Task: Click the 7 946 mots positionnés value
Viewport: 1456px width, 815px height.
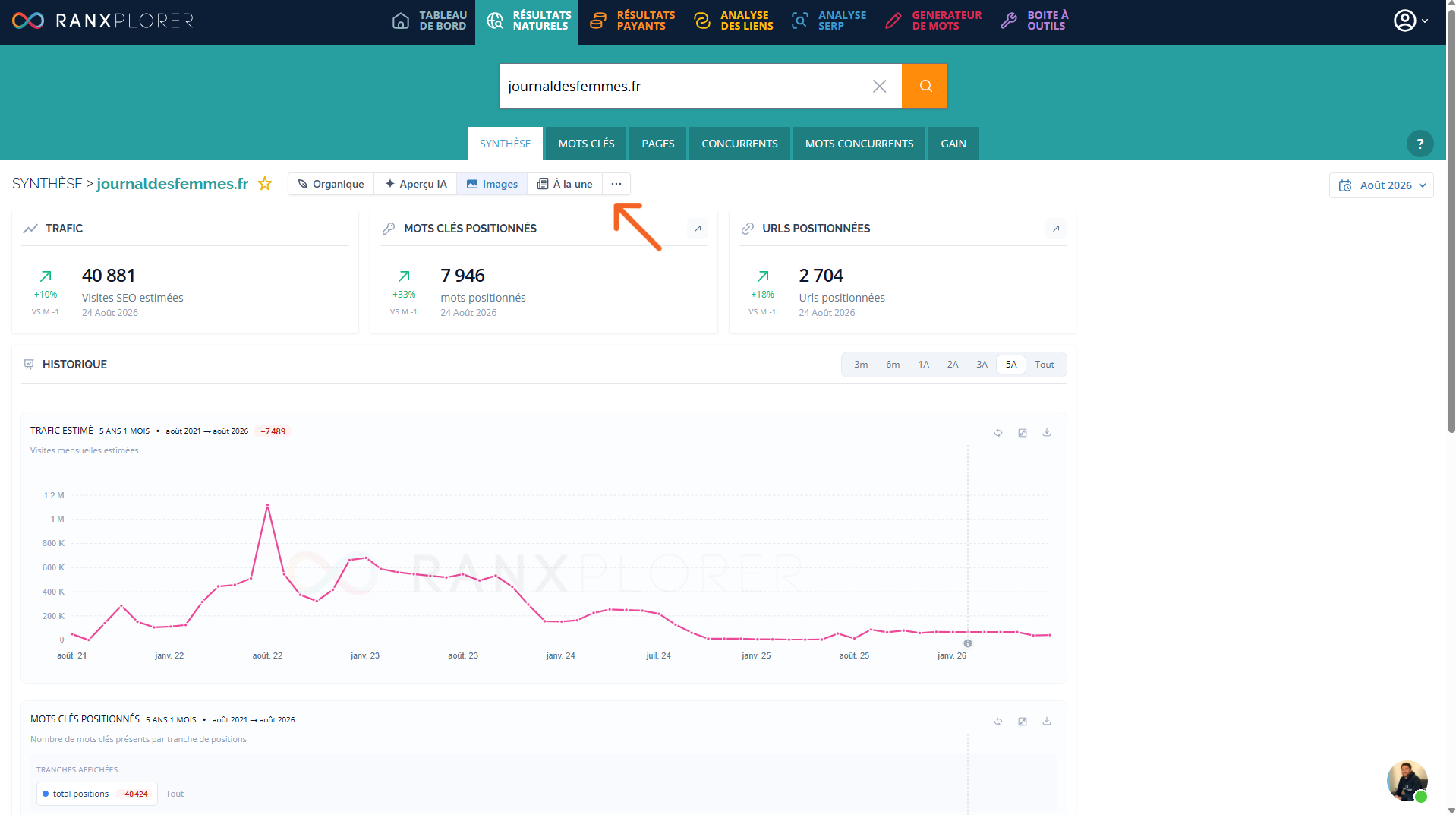Action: pos(462,276)
